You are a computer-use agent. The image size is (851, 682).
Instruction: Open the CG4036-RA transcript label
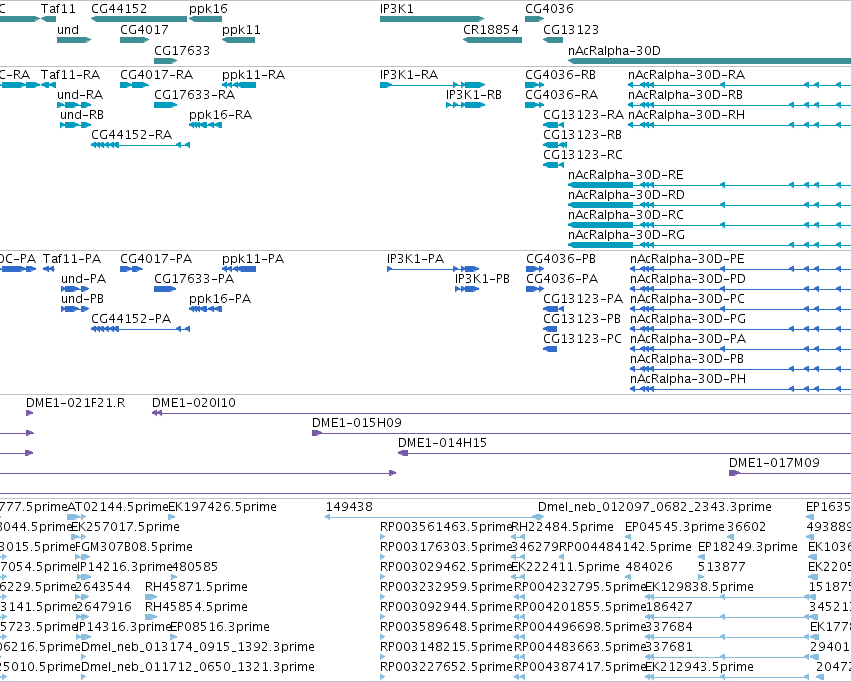[x=561, y=95]
